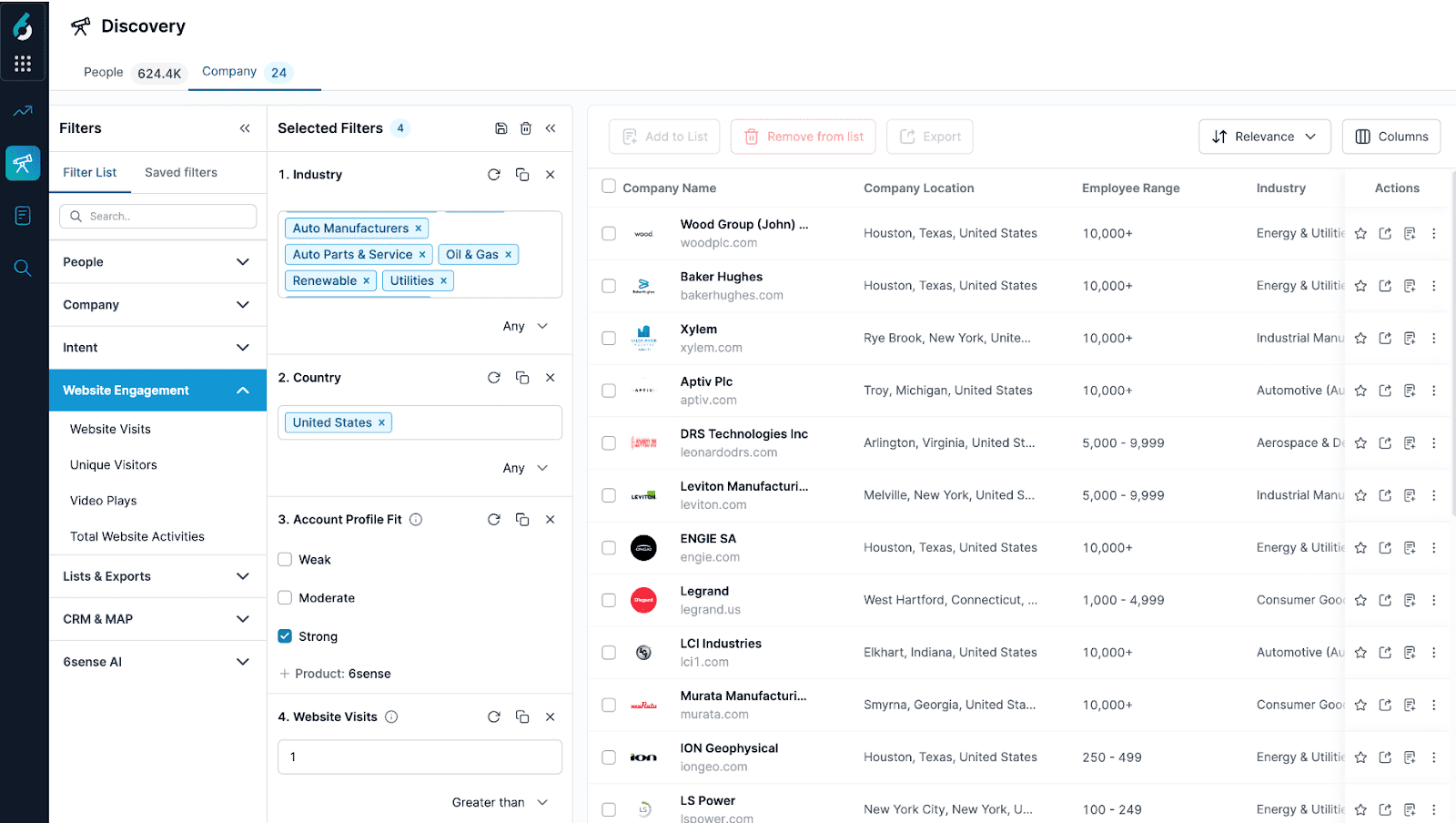
Task: Duplicate the Industry filter
Action: click(522, 175)
